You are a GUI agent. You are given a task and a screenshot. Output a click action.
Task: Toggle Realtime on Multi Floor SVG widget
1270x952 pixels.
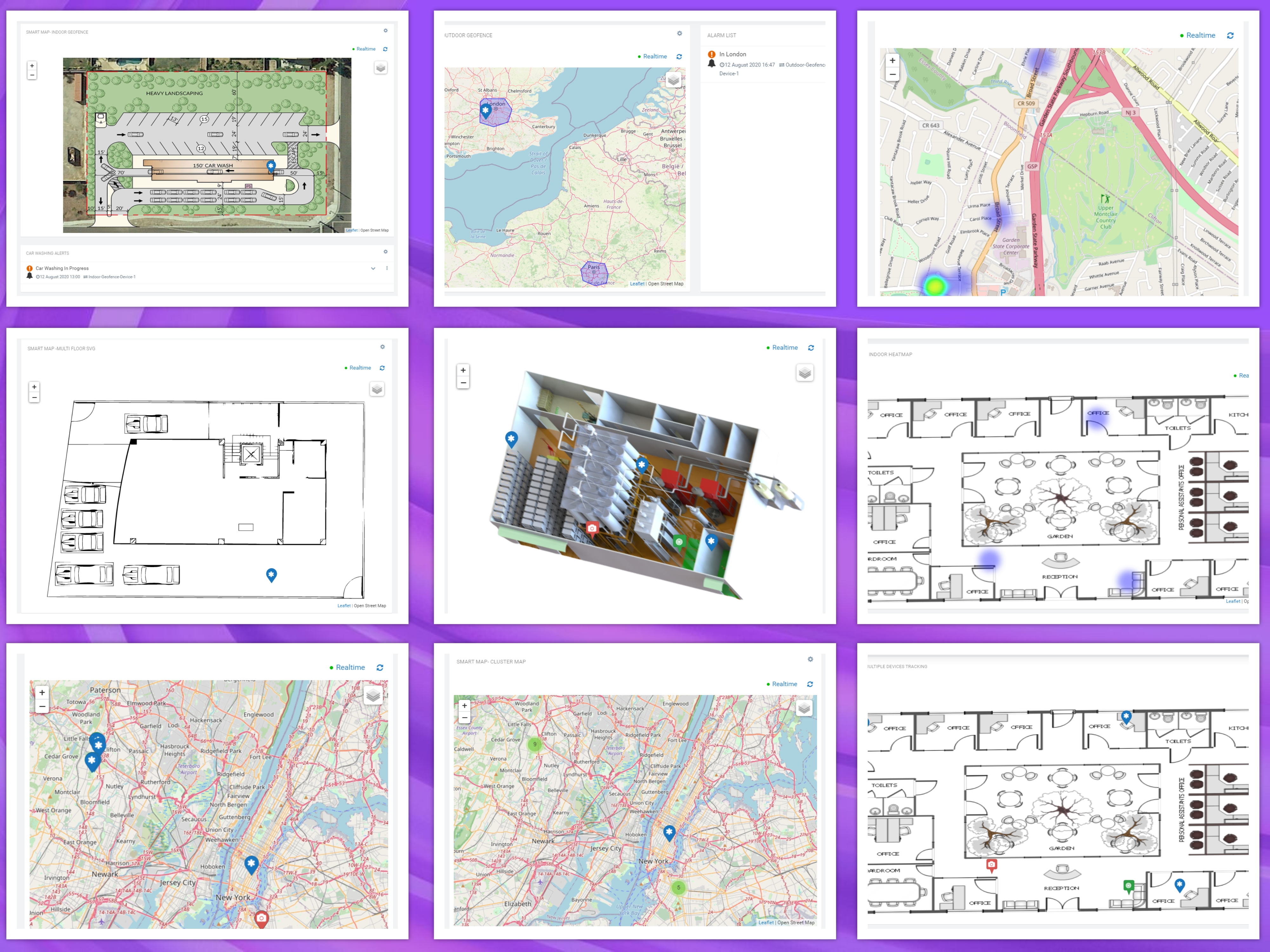[358, 368]
